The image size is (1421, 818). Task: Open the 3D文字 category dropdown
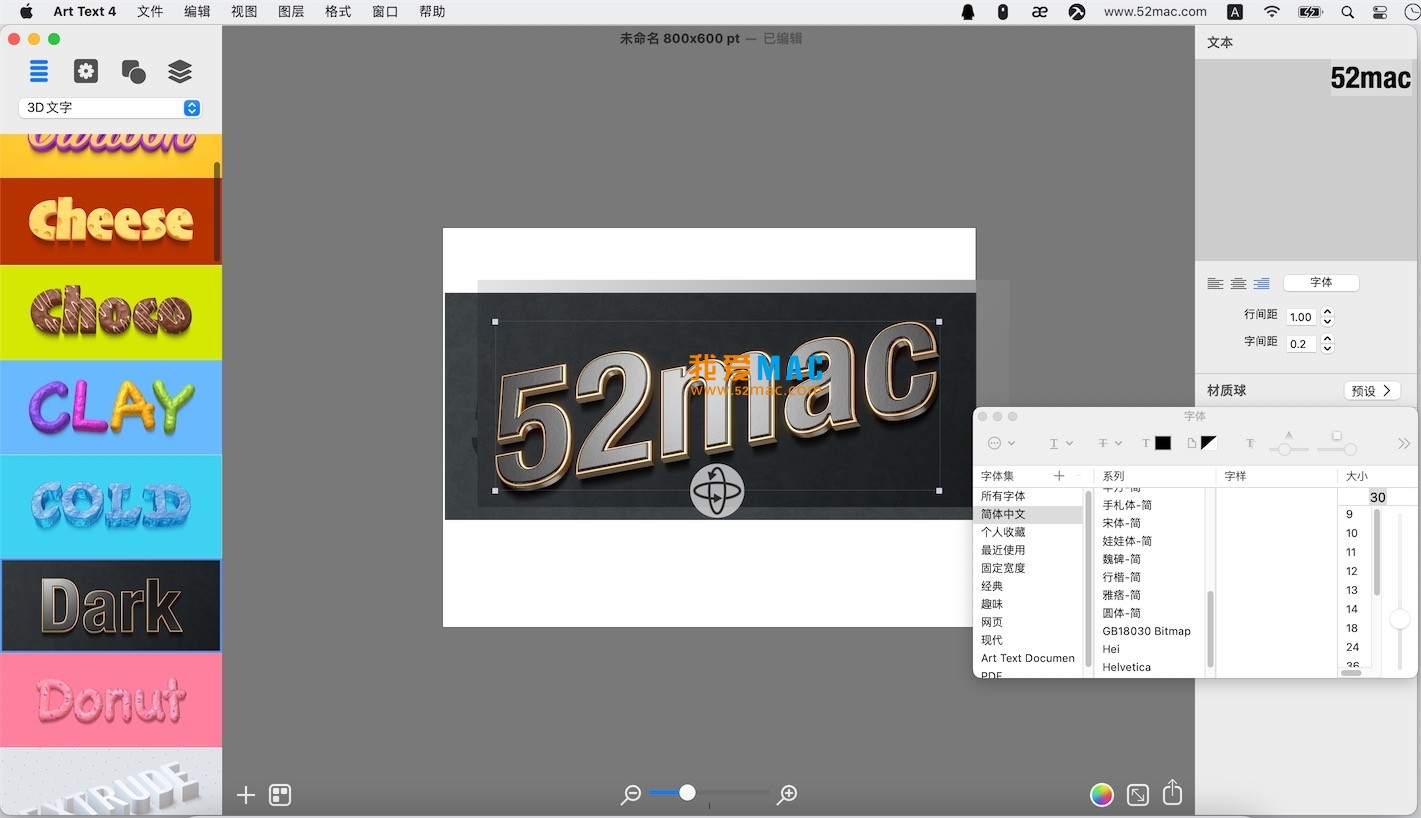(x=110, y=108)
